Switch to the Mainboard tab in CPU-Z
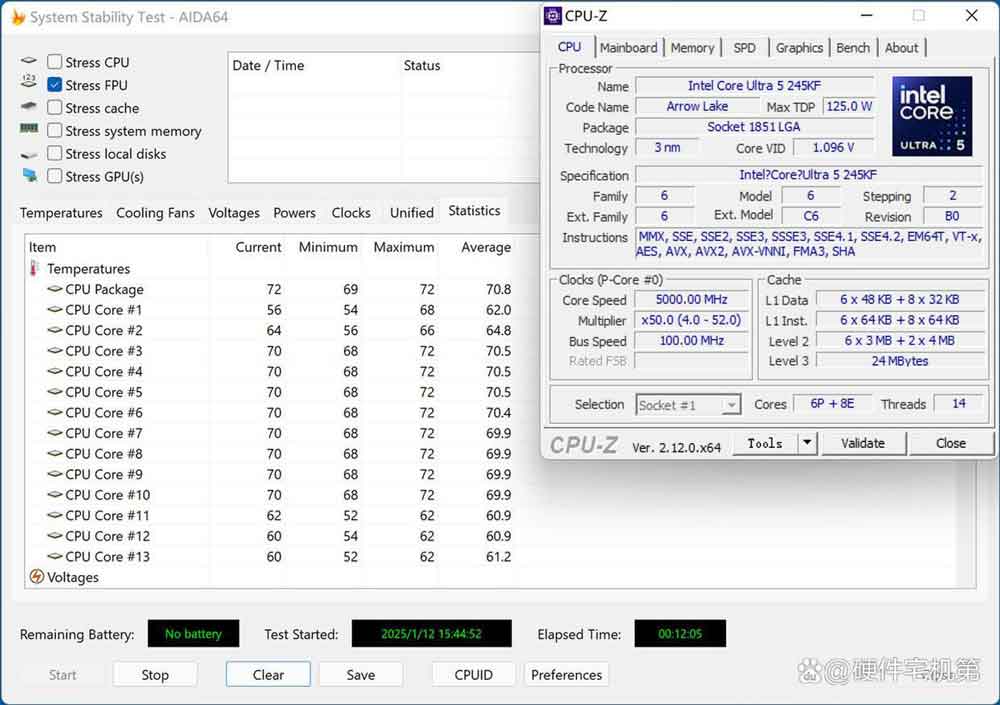The image size is (1000, 705). tap(628, 47)
